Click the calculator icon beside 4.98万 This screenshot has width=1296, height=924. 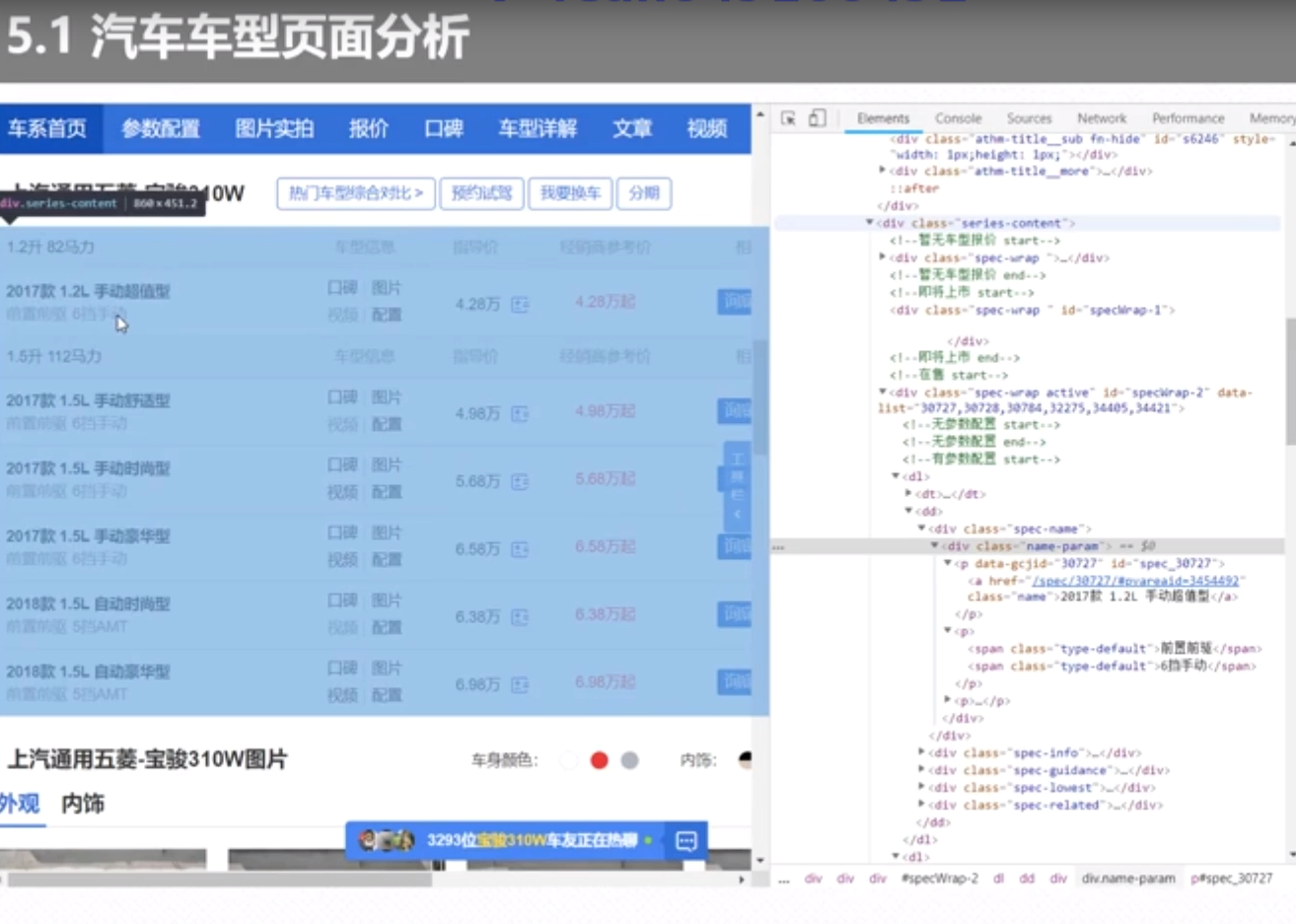tap(520, 414)
